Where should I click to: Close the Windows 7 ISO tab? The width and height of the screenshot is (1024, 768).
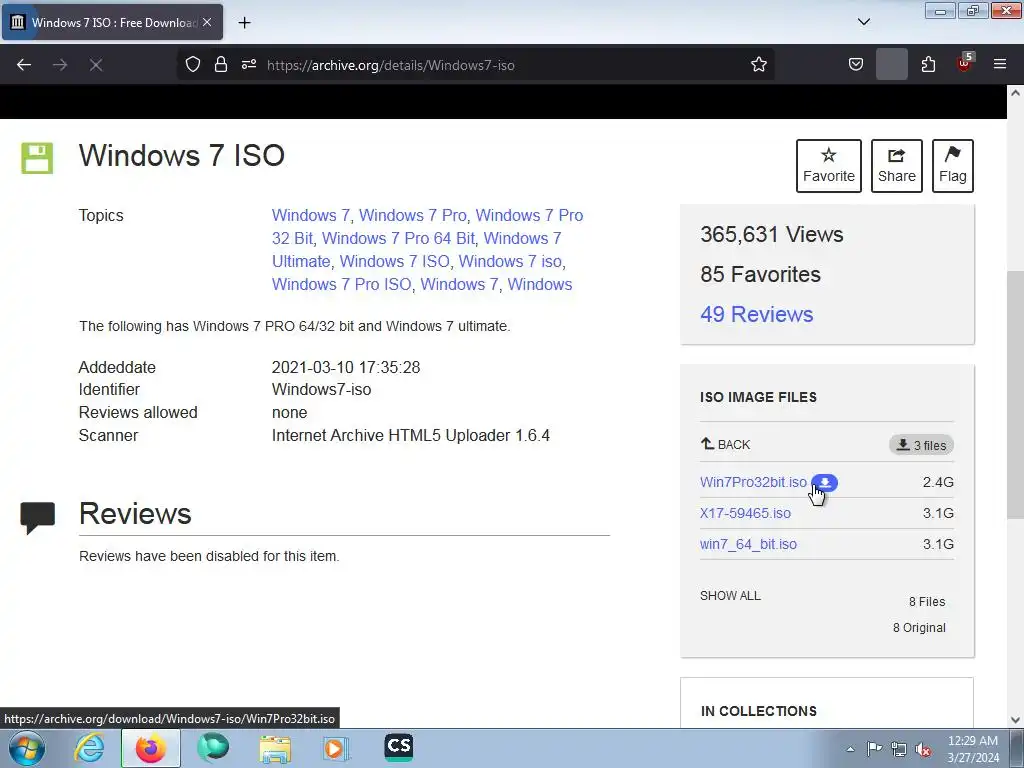[207, 22]
